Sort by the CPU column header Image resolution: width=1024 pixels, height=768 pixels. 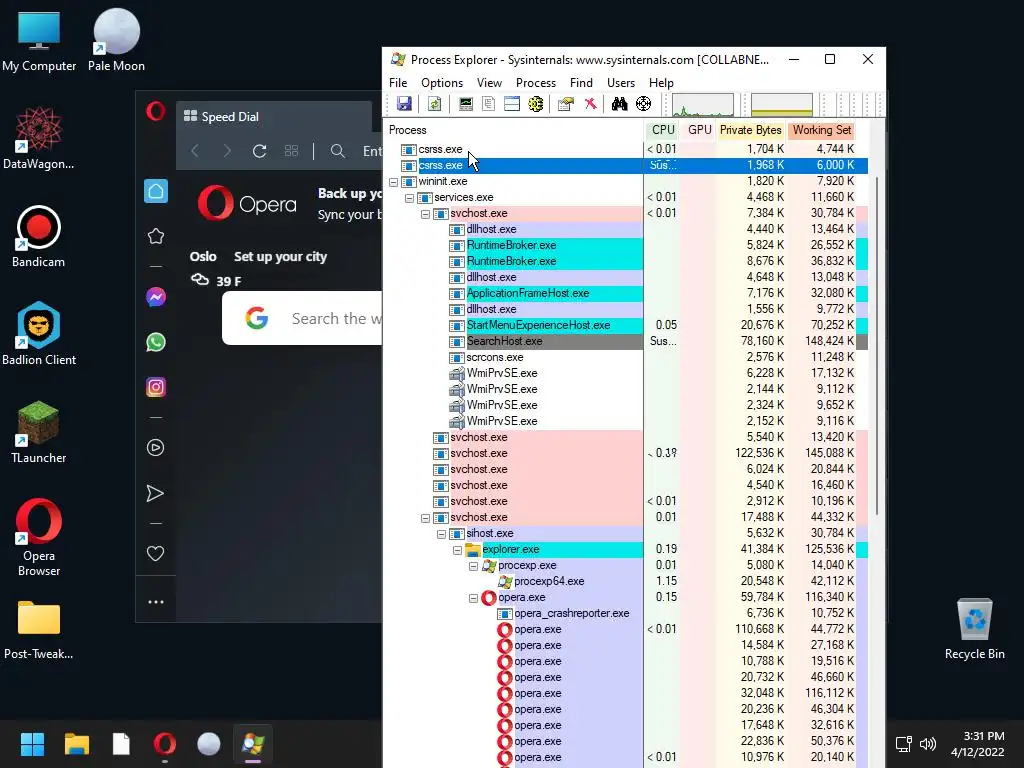(662, 130)
